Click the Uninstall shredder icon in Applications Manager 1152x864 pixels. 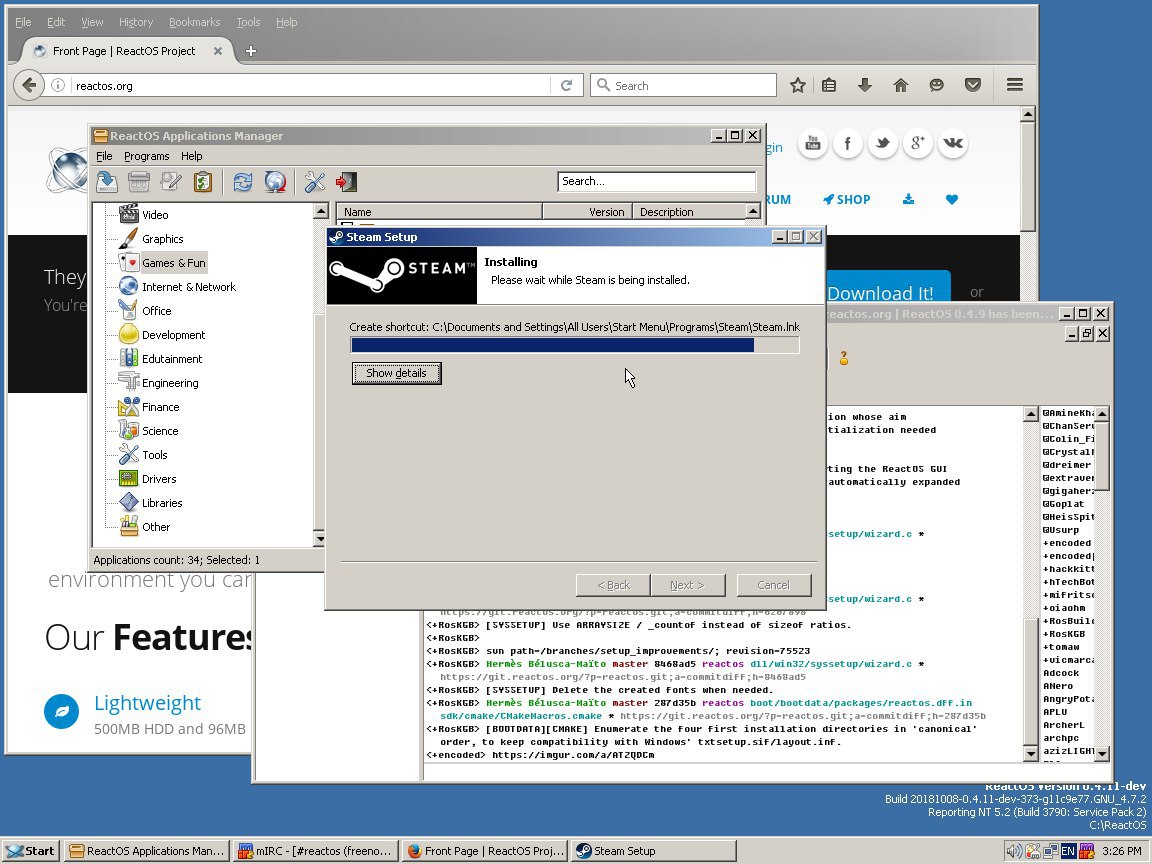click(139, 181)
